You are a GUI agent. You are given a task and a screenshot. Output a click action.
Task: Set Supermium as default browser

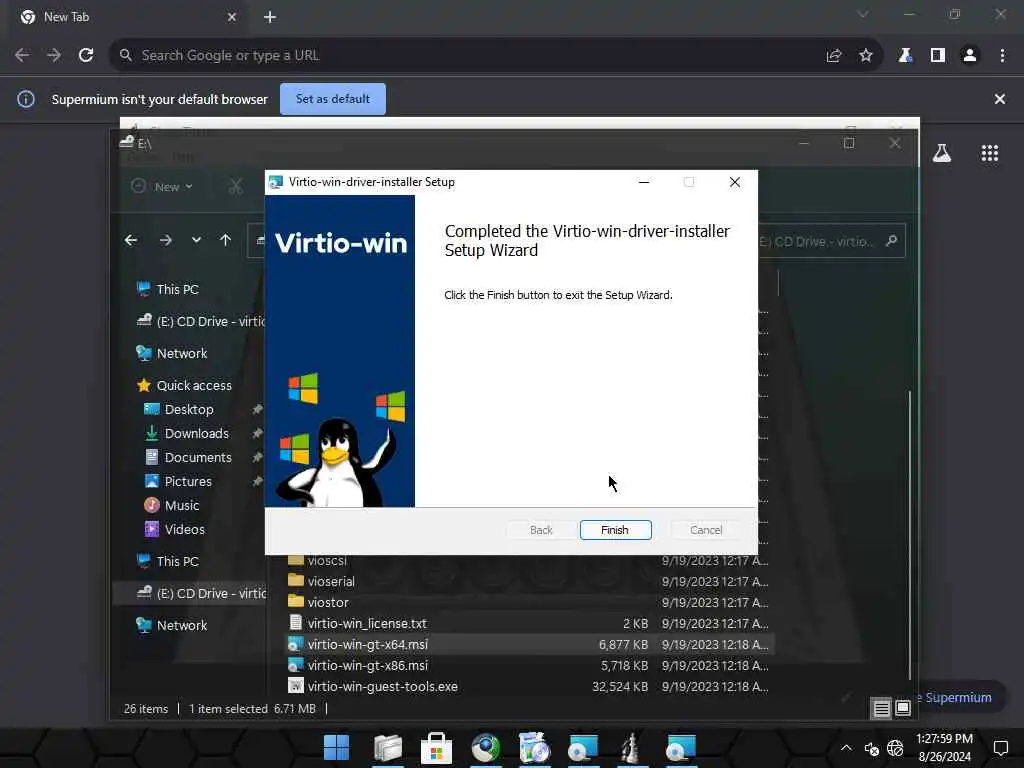(x=332, y=99)
